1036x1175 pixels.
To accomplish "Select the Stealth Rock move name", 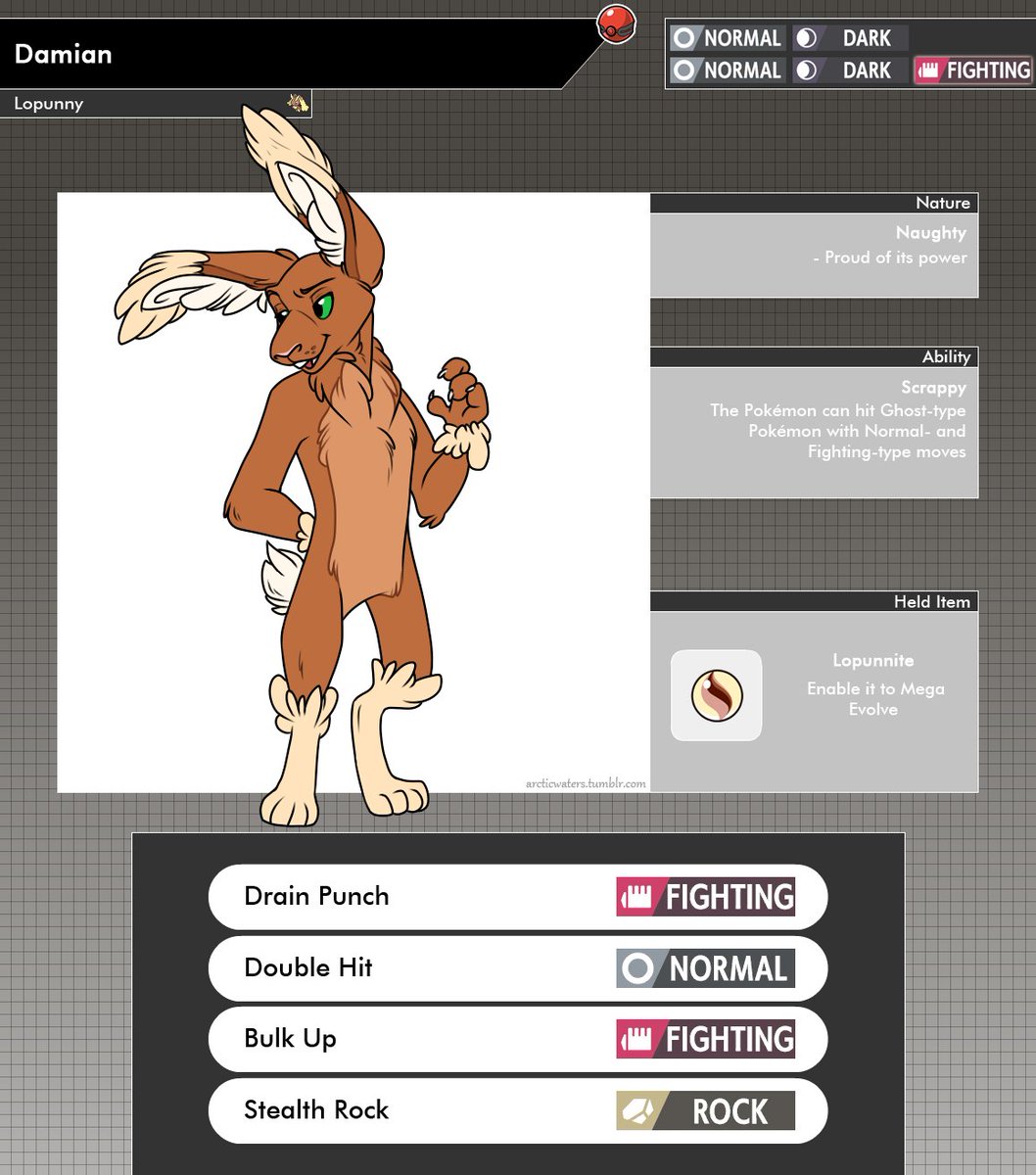I will (x=316, y=1109).
